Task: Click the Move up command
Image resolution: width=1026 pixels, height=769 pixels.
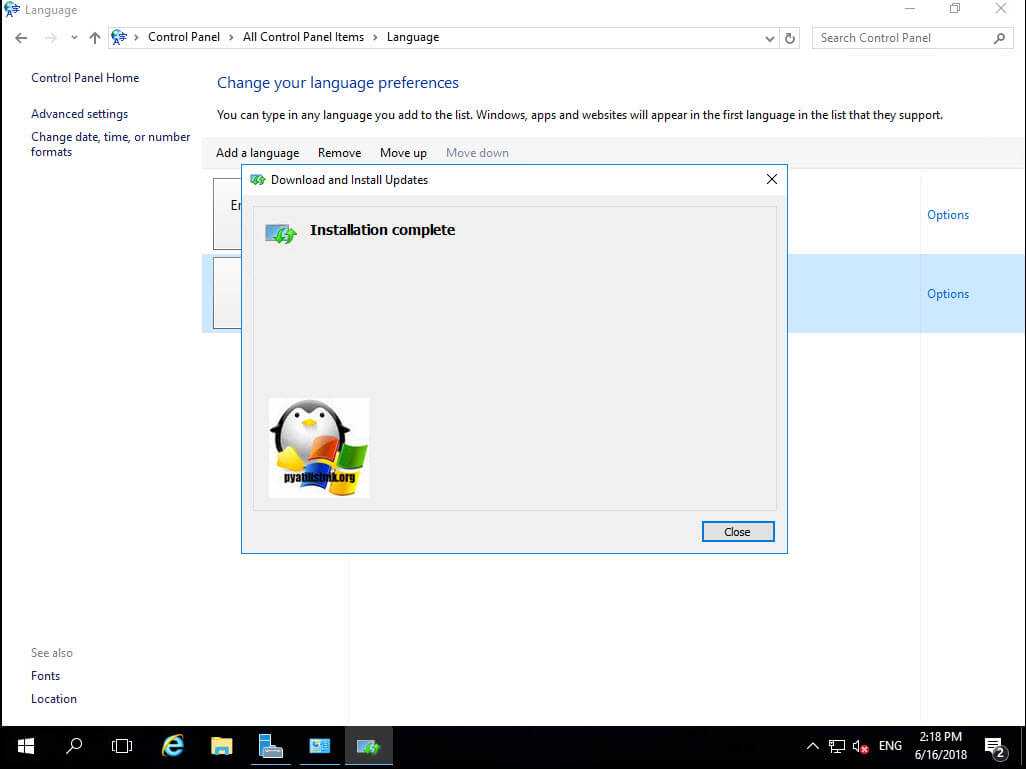Action: [403, 153]
